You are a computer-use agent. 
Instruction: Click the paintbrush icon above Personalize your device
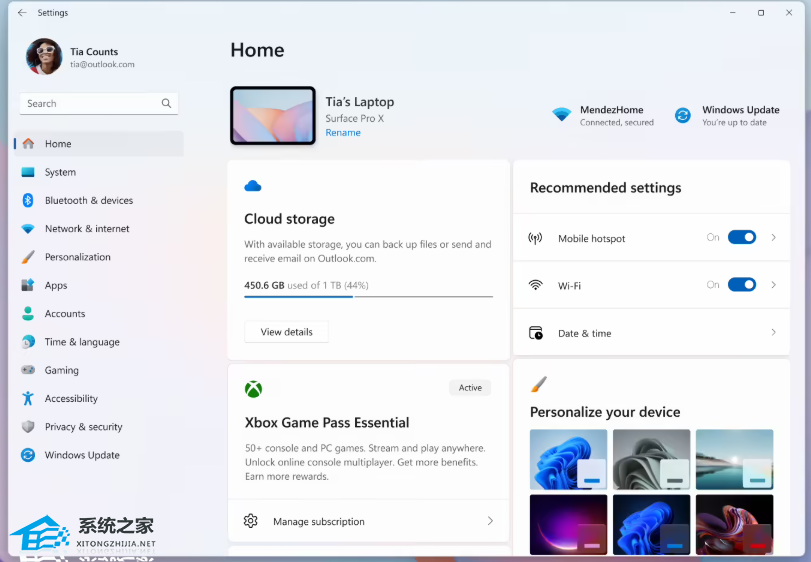pos(538,385)
